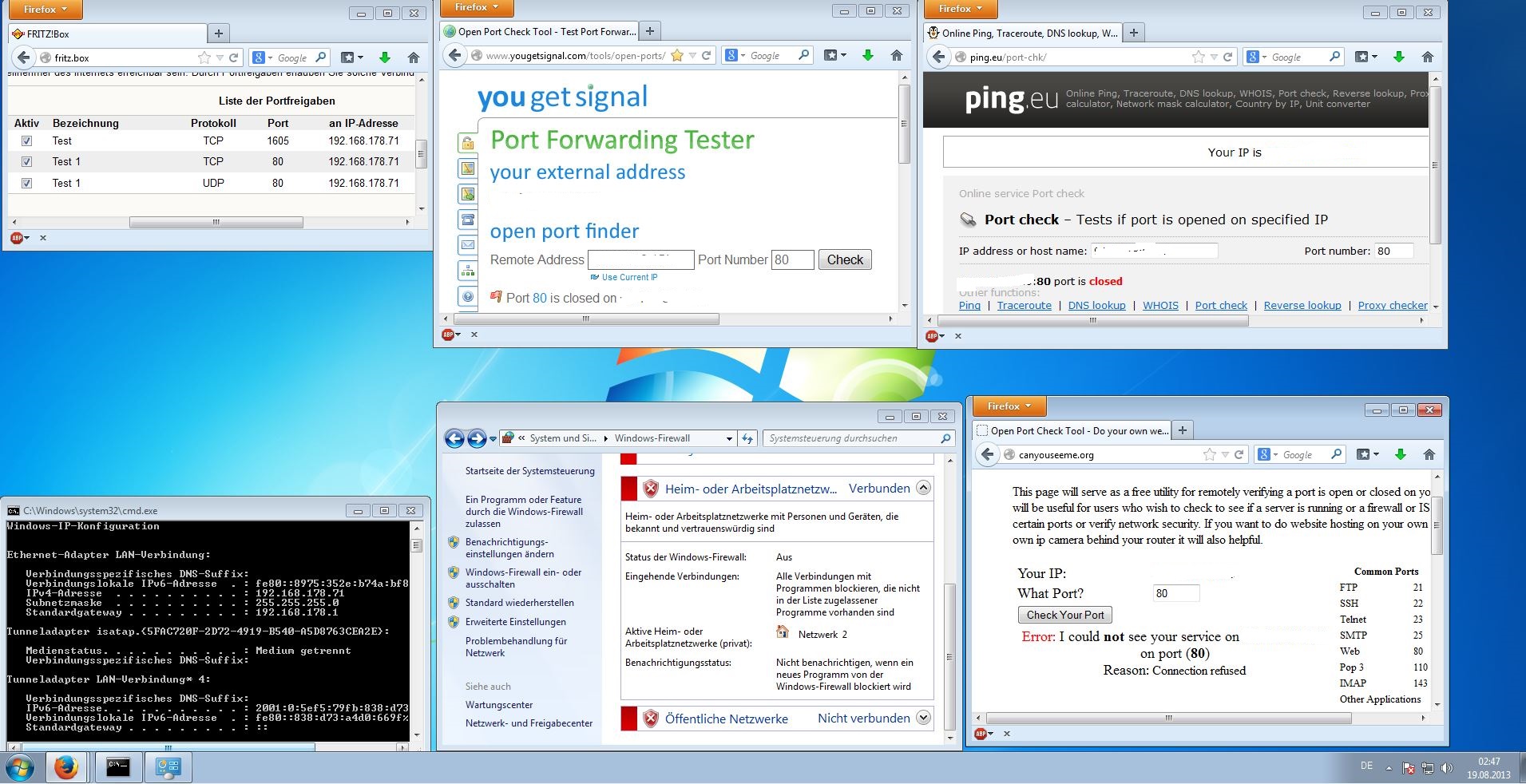Click download arrow in yougetsignal window
The height and width of the screenshot is (784, 1526).
coord(868,55)
